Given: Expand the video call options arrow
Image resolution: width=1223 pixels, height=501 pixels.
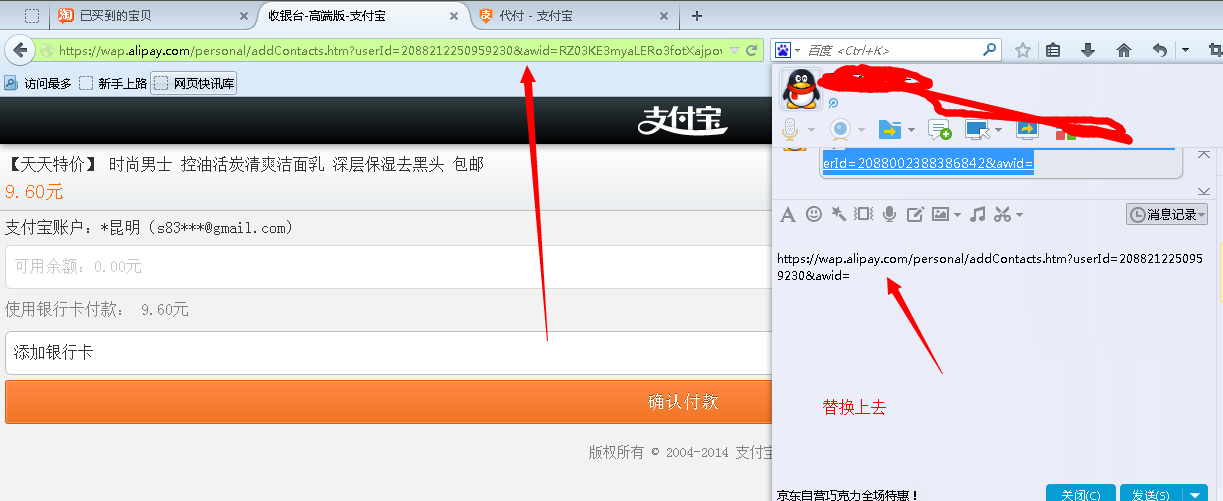Looking at the screenshot, I should (x=861, y=130).
